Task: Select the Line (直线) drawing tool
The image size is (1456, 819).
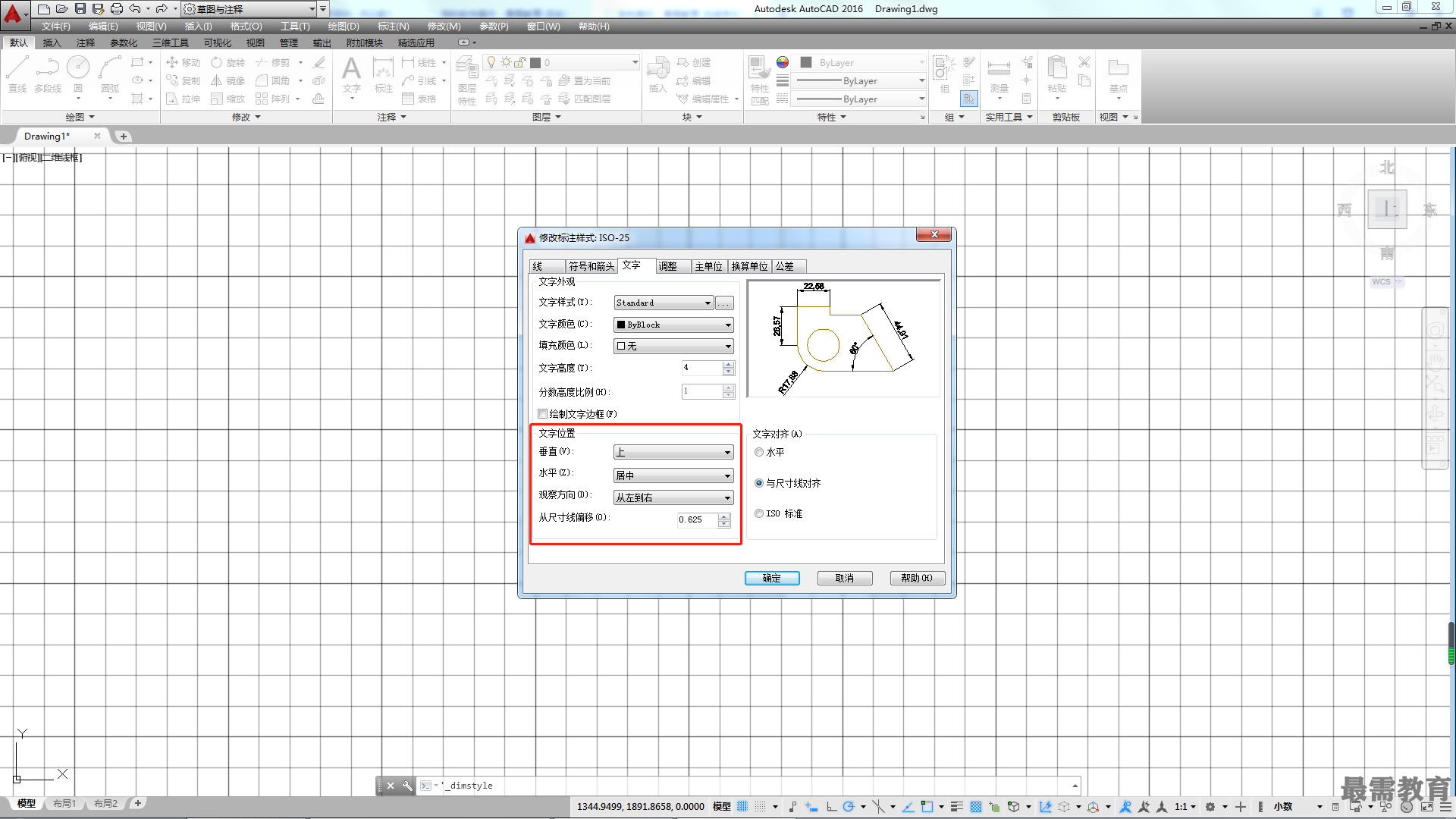Action: click(x=17, y=74)
